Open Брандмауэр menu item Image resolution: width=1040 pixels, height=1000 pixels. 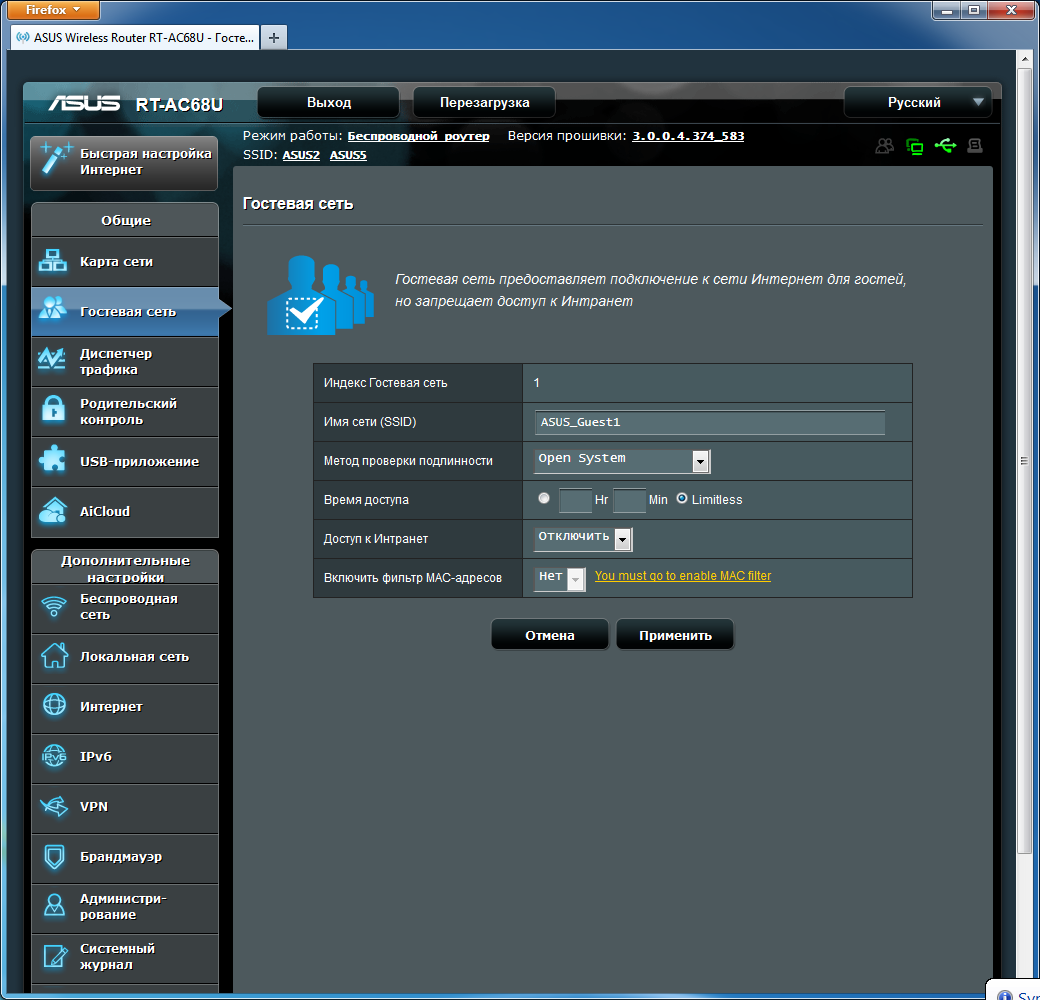point(125,857)
